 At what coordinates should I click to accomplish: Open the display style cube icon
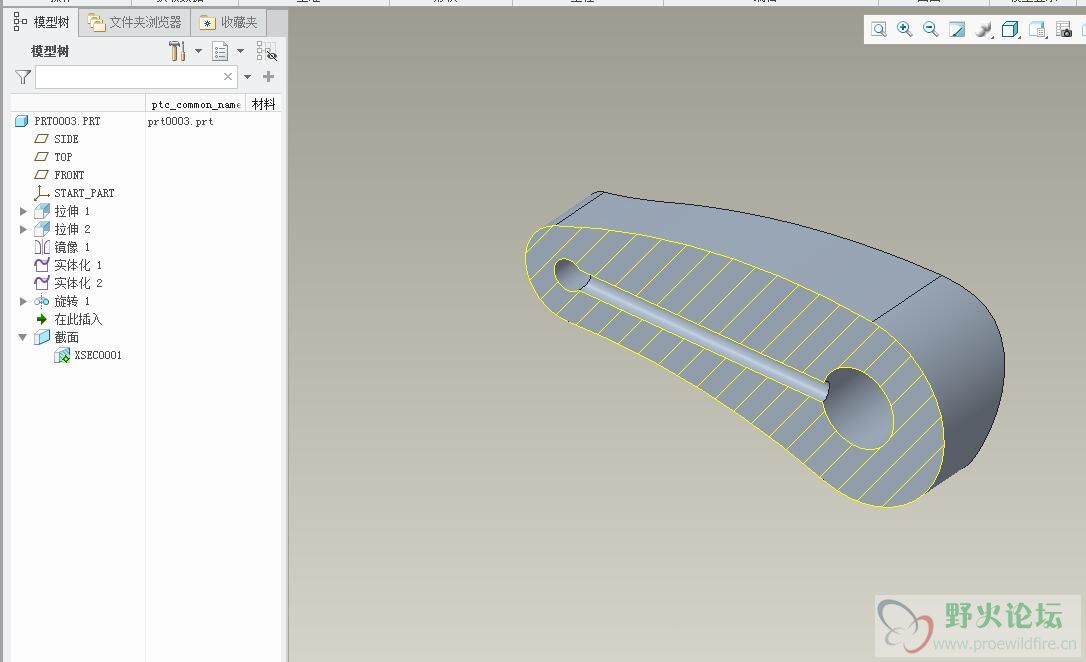(1010, 29)
